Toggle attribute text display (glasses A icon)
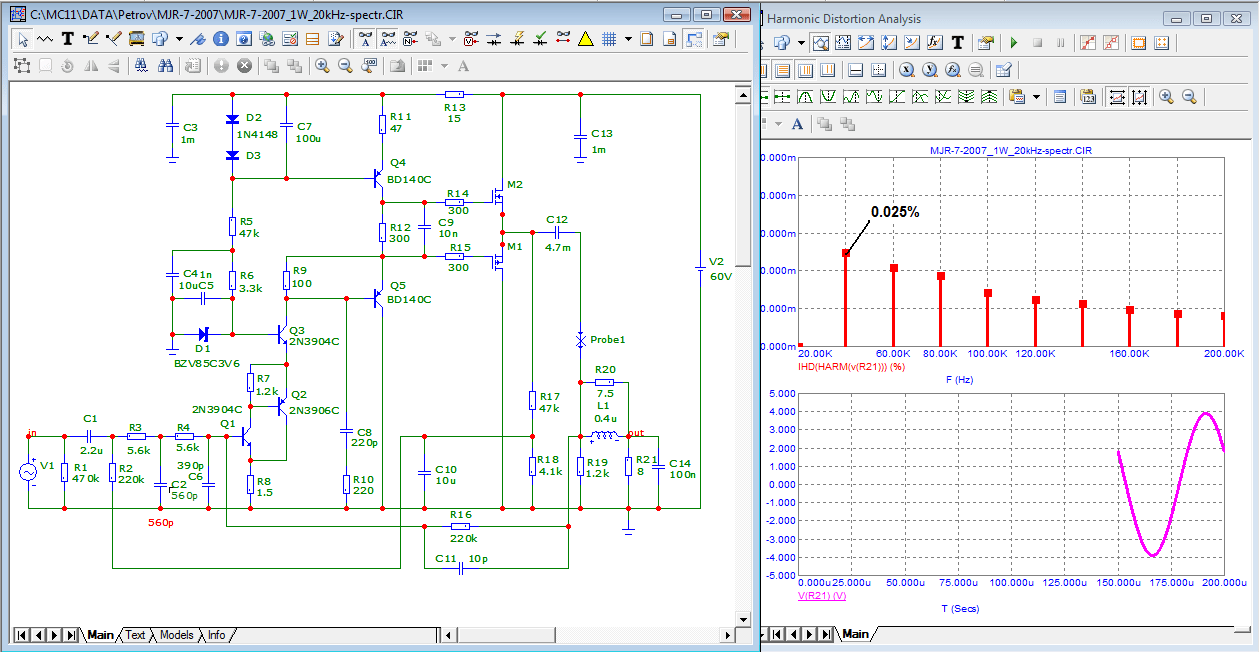This screenshot has width=1260, height=652. click(365, 39)
